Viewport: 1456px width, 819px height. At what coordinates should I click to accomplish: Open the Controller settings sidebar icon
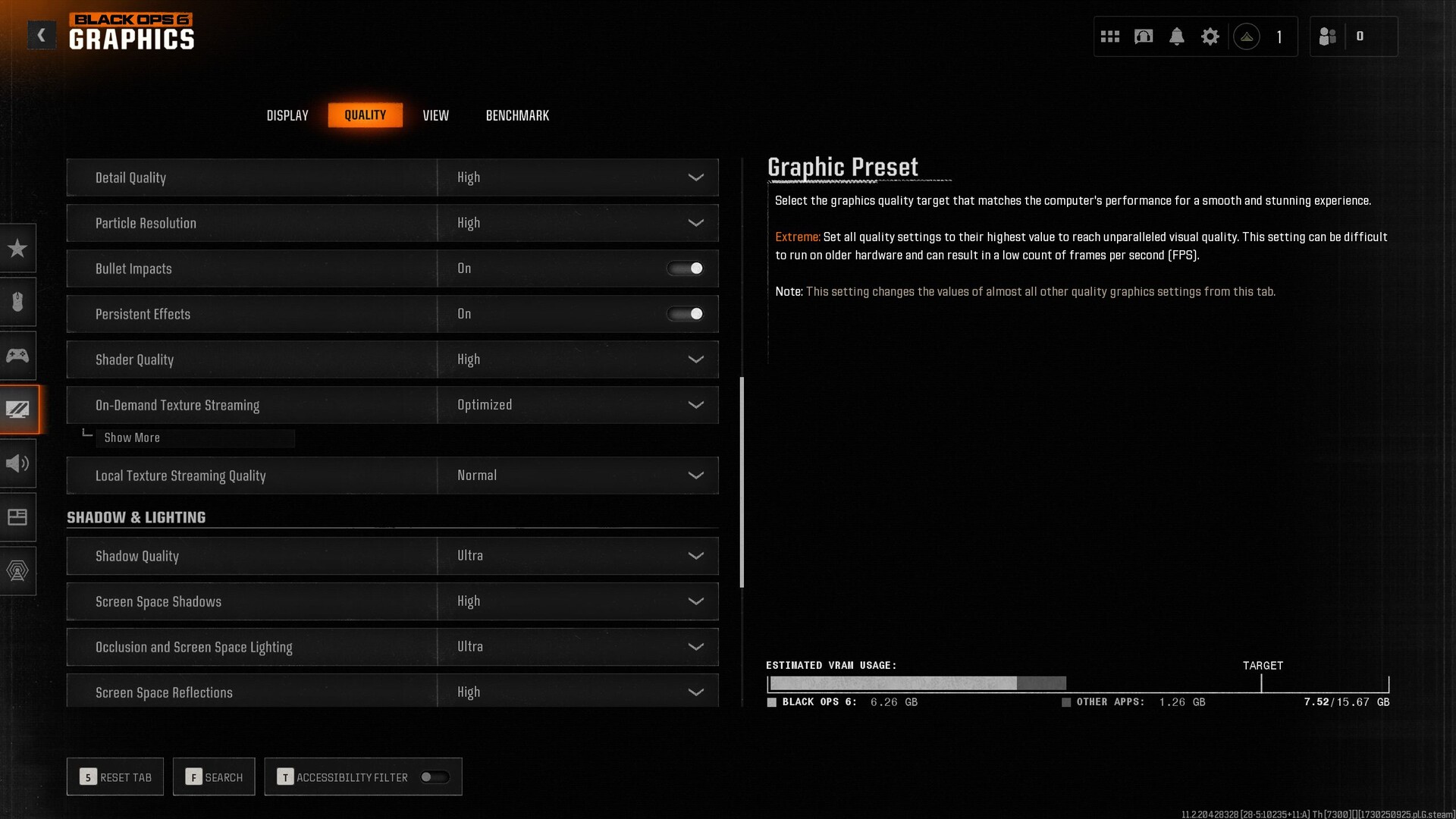click(17, 356)
